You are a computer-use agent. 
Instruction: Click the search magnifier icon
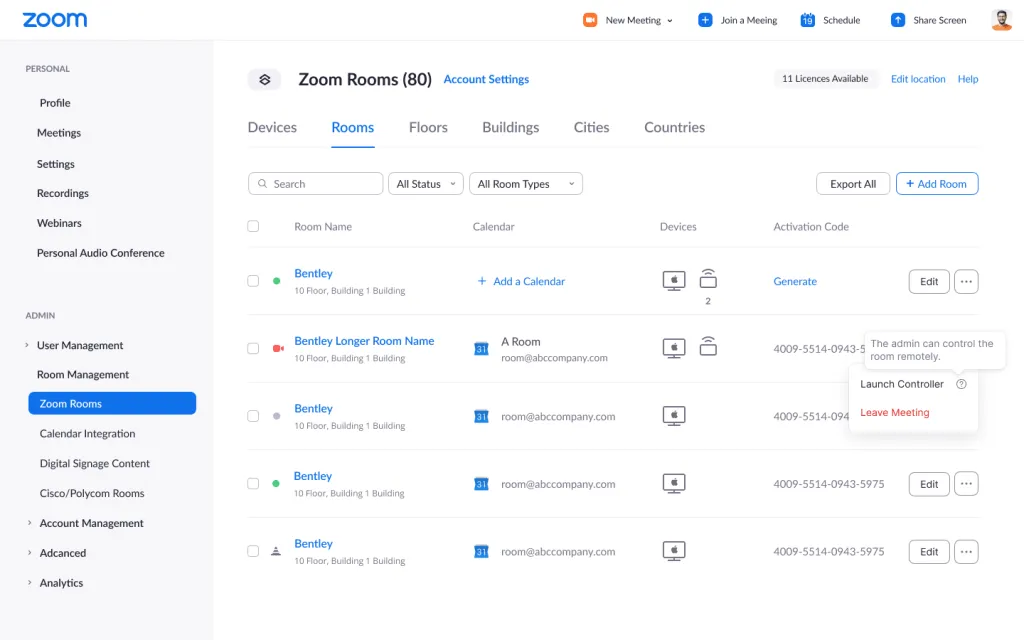point(263,184)
